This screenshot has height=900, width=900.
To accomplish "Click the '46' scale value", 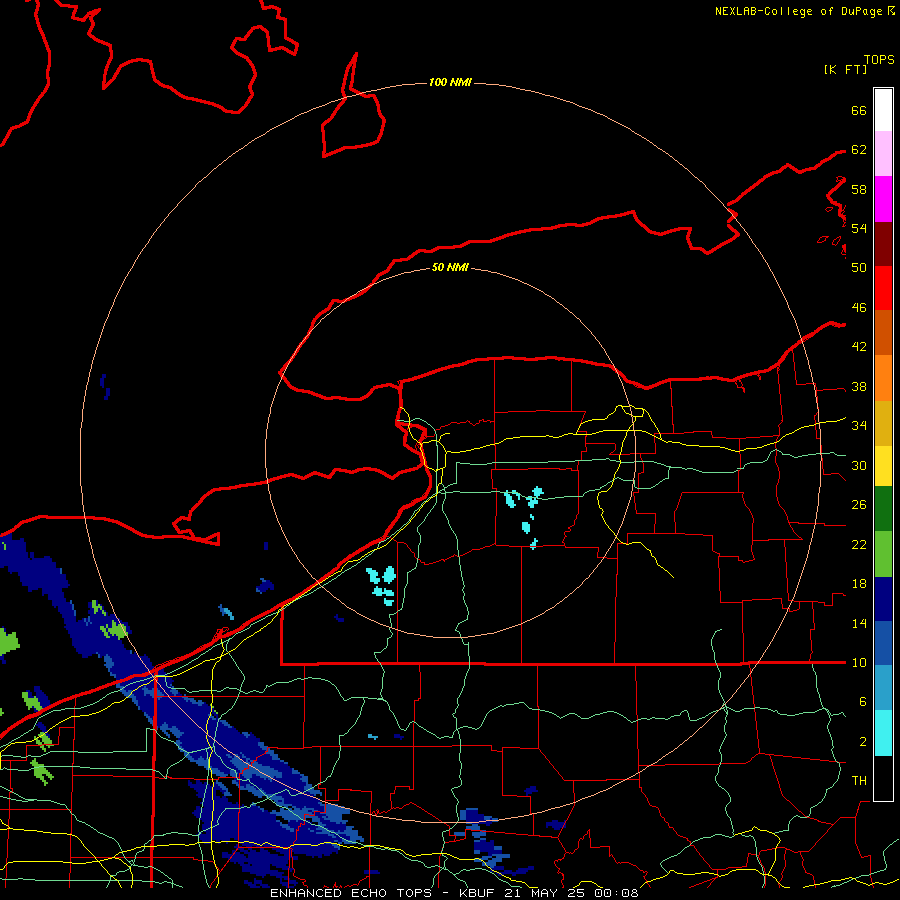I will 859,308.
